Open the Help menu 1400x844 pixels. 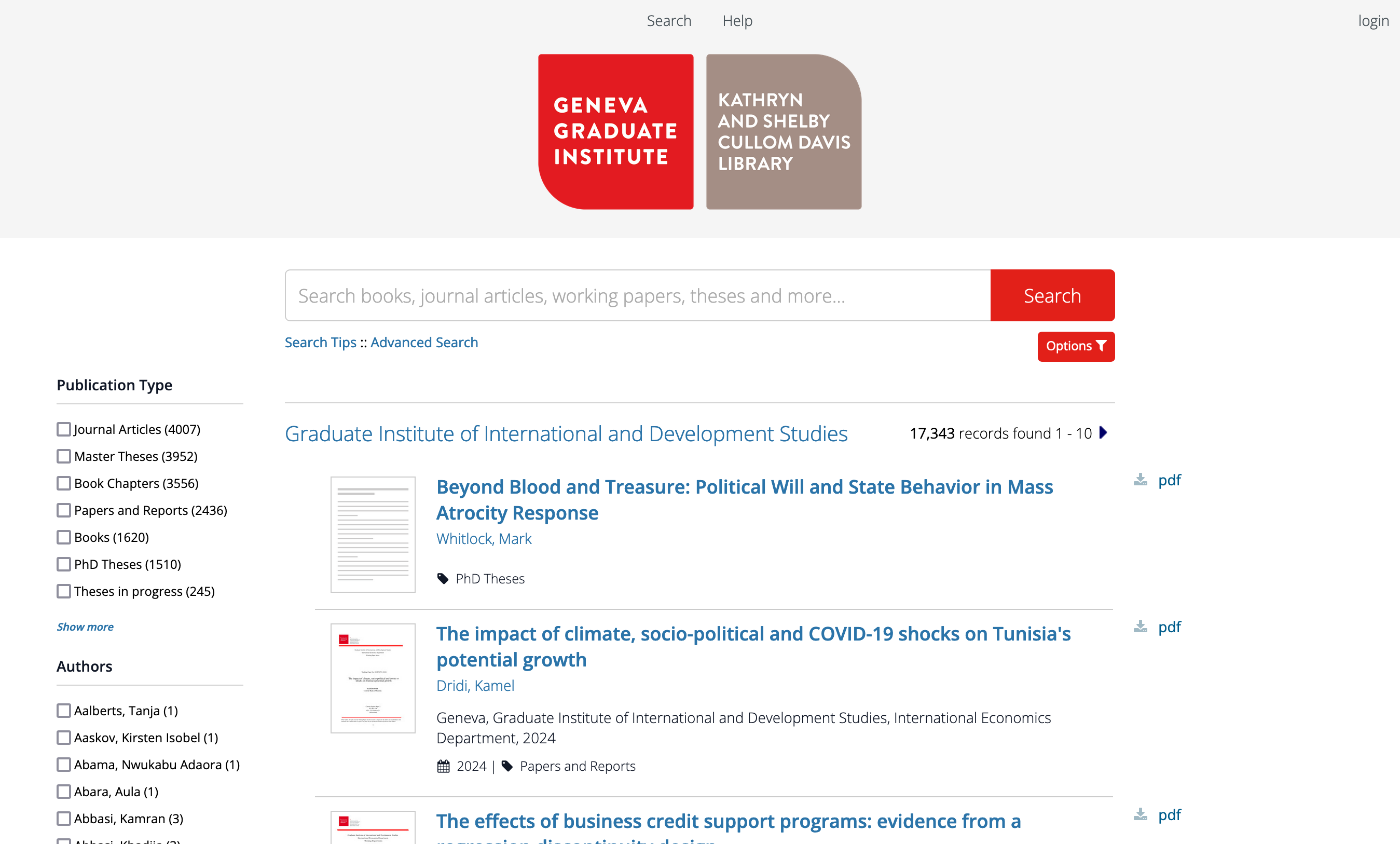pos(737,20)
